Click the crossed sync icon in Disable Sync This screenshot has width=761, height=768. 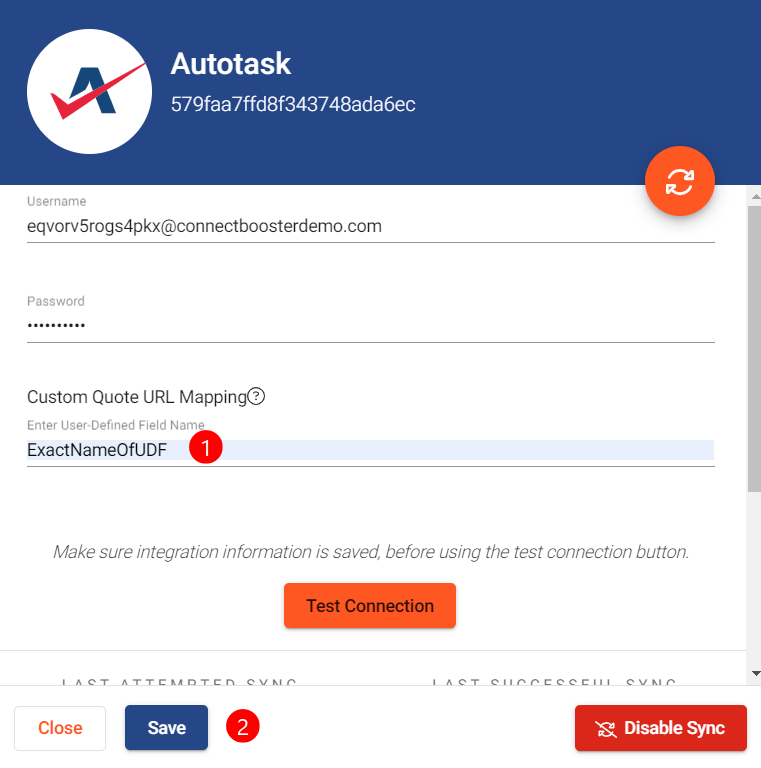pyautogui.click(x=606, y=728)
